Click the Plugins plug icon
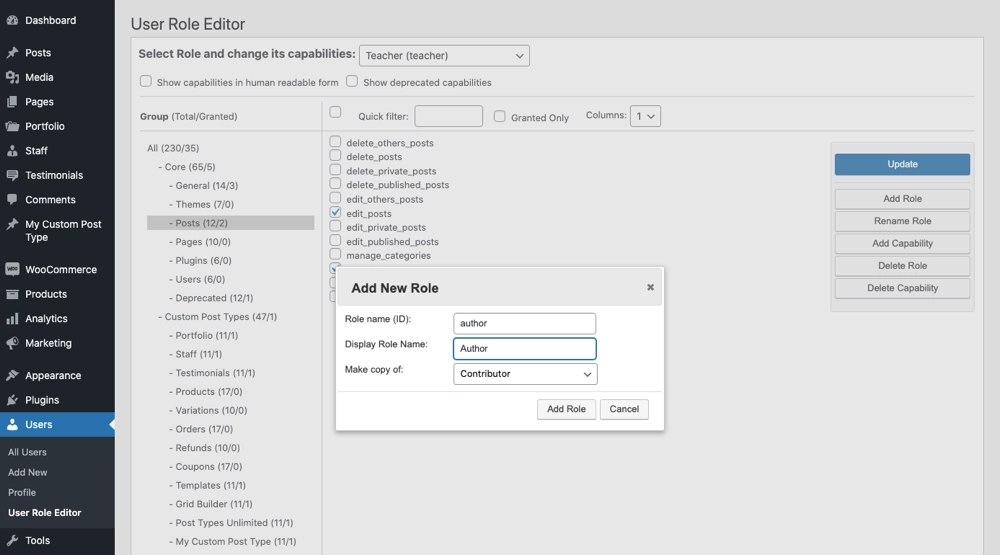The height and width of the screenshot is (555, 1000). pyautogui.click(x=12, y=400)
